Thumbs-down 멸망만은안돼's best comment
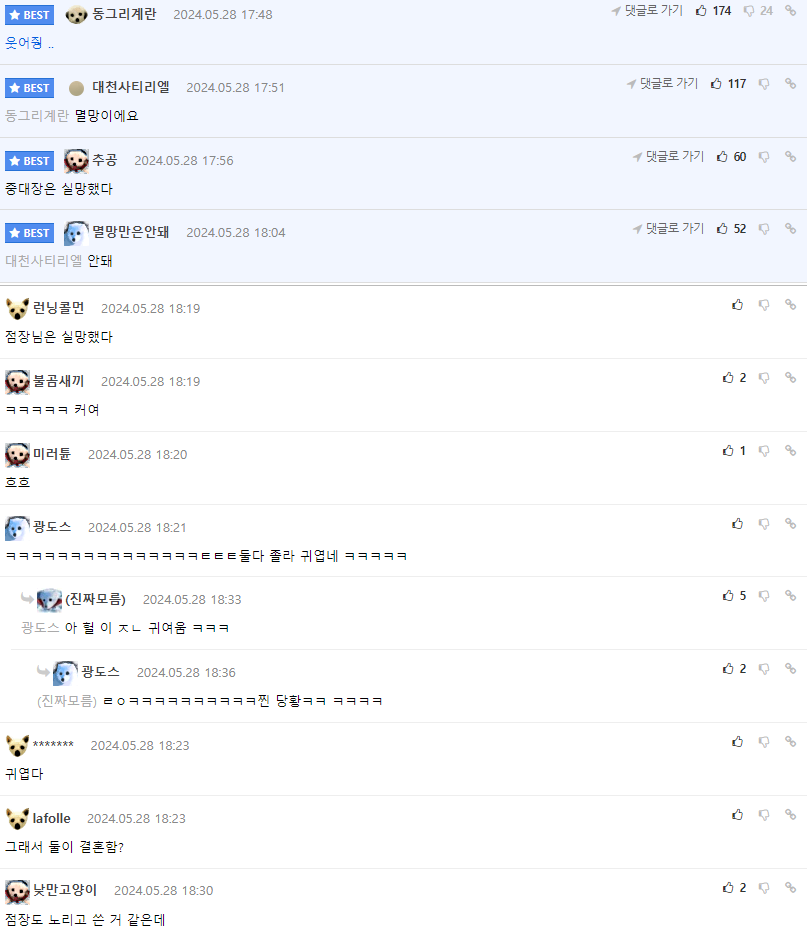This screenshot has width=807, height=936. 764,229
